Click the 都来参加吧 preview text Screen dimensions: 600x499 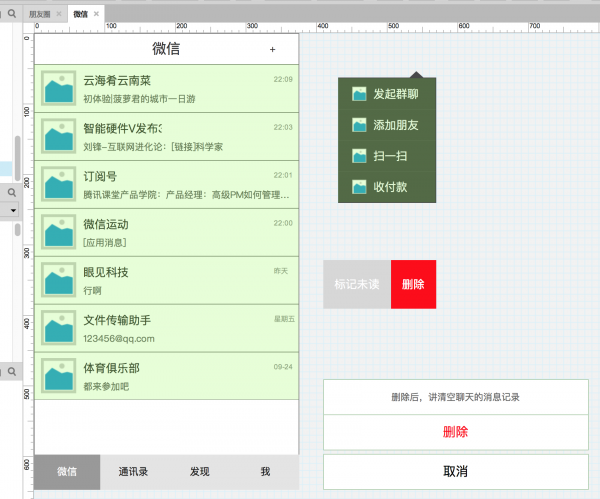click(x=106, y=386)
